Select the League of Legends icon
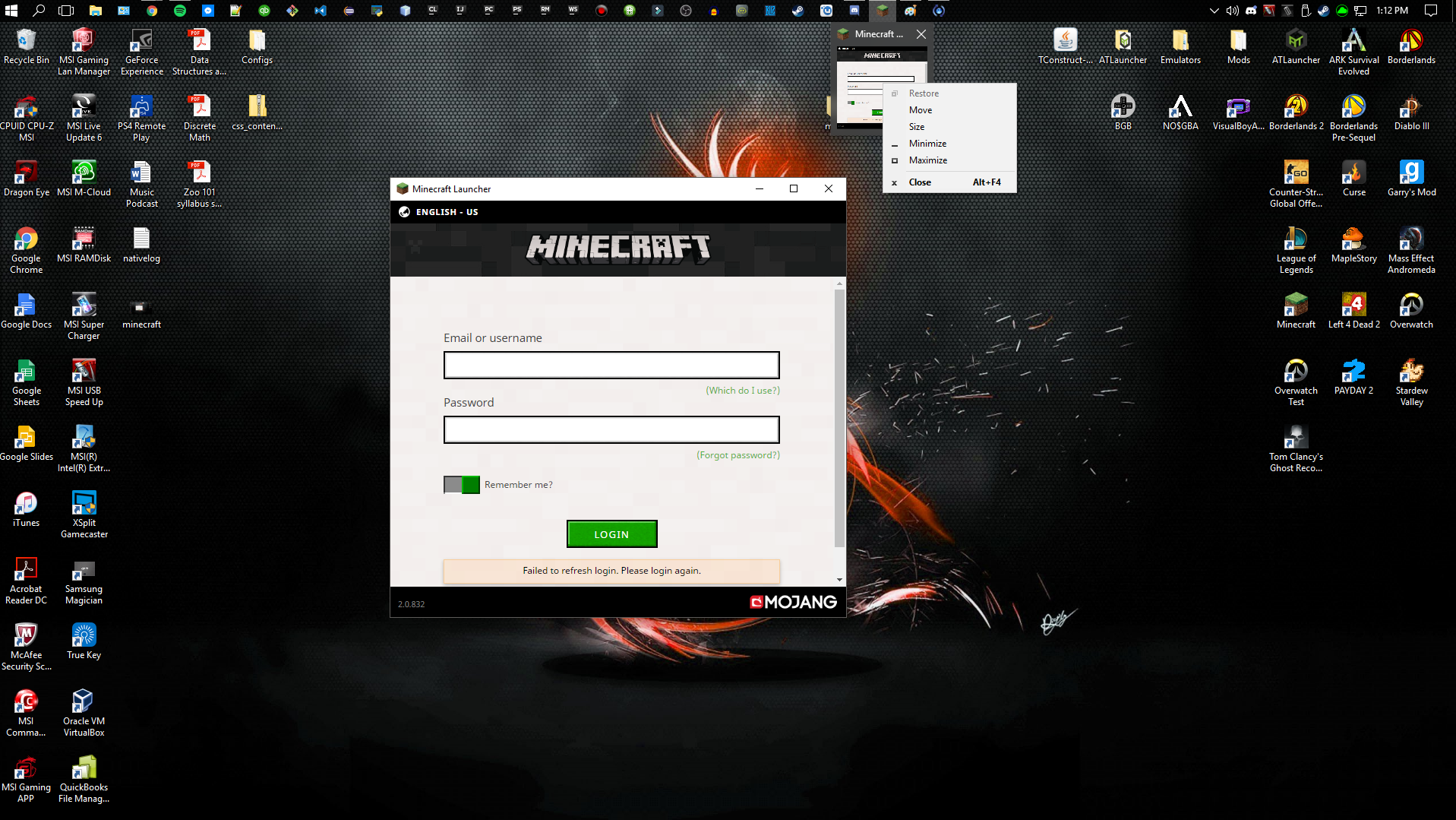This screenshot has height=820, width=1456. tap(1297, 250)
